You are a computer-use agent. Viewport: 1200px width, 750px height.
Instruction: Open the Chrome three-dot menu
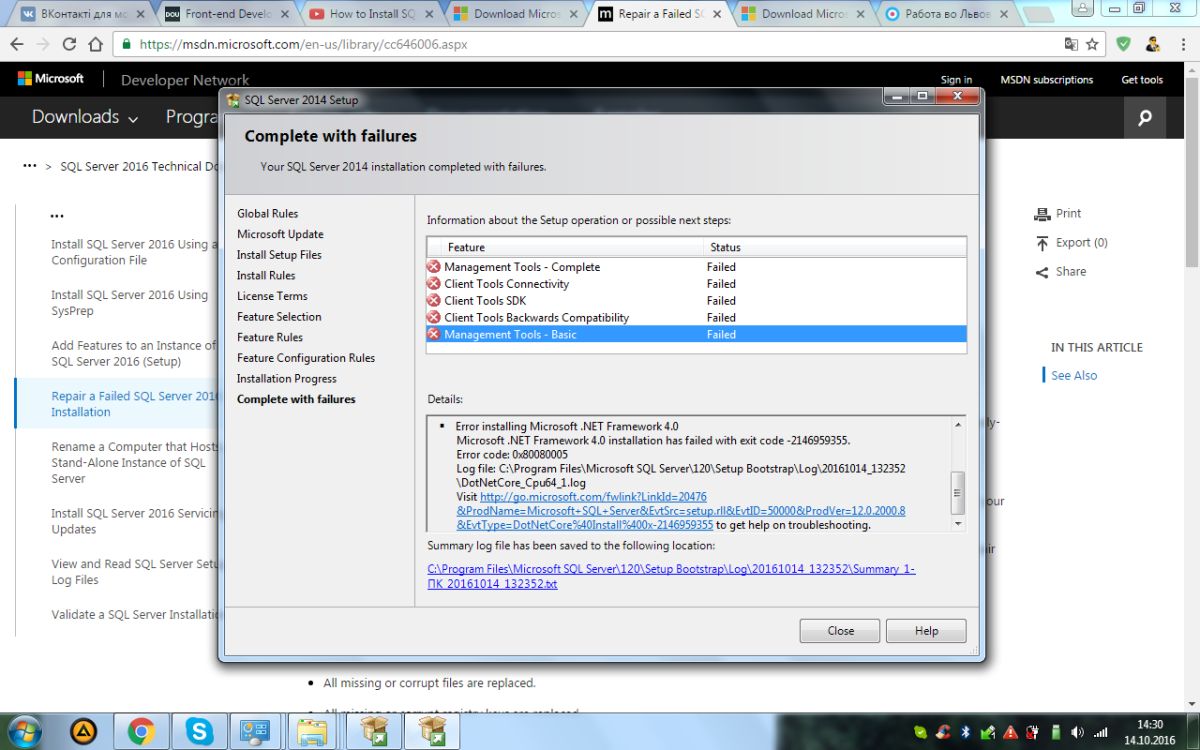1182,44
